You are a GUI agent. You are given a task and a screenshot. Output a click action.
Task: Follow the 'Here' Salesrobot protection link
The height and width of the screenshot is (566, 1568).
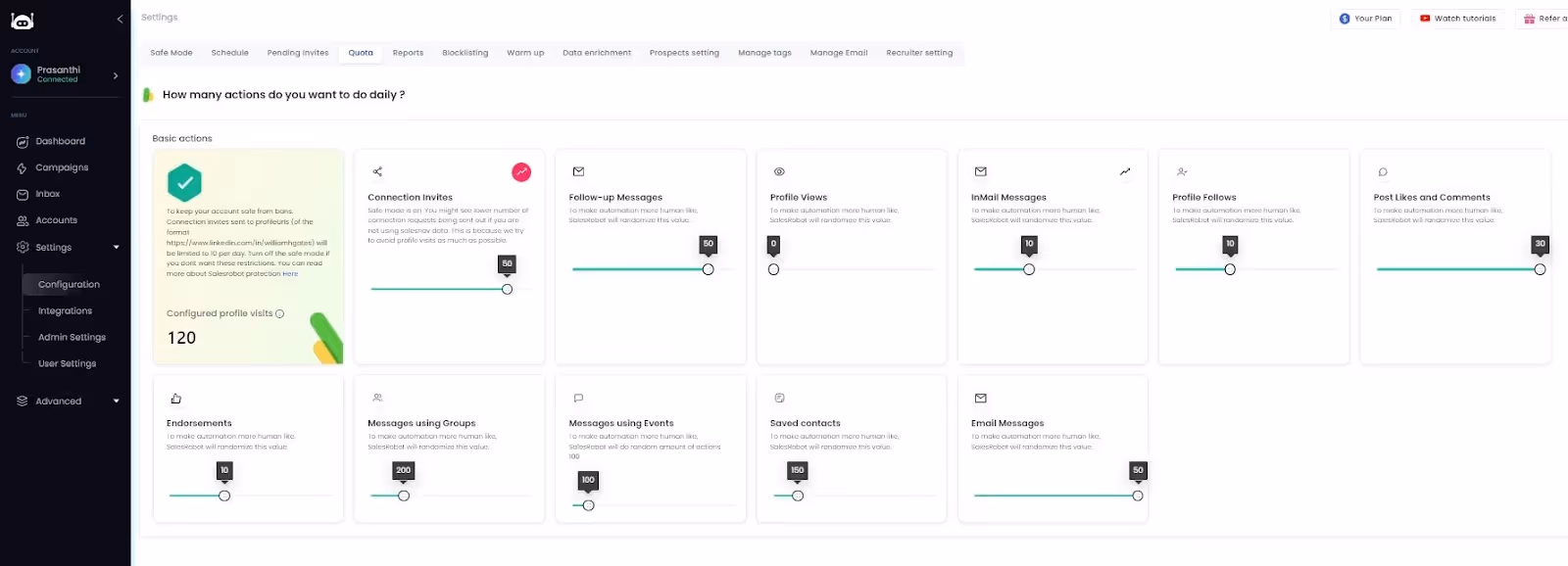290,274
